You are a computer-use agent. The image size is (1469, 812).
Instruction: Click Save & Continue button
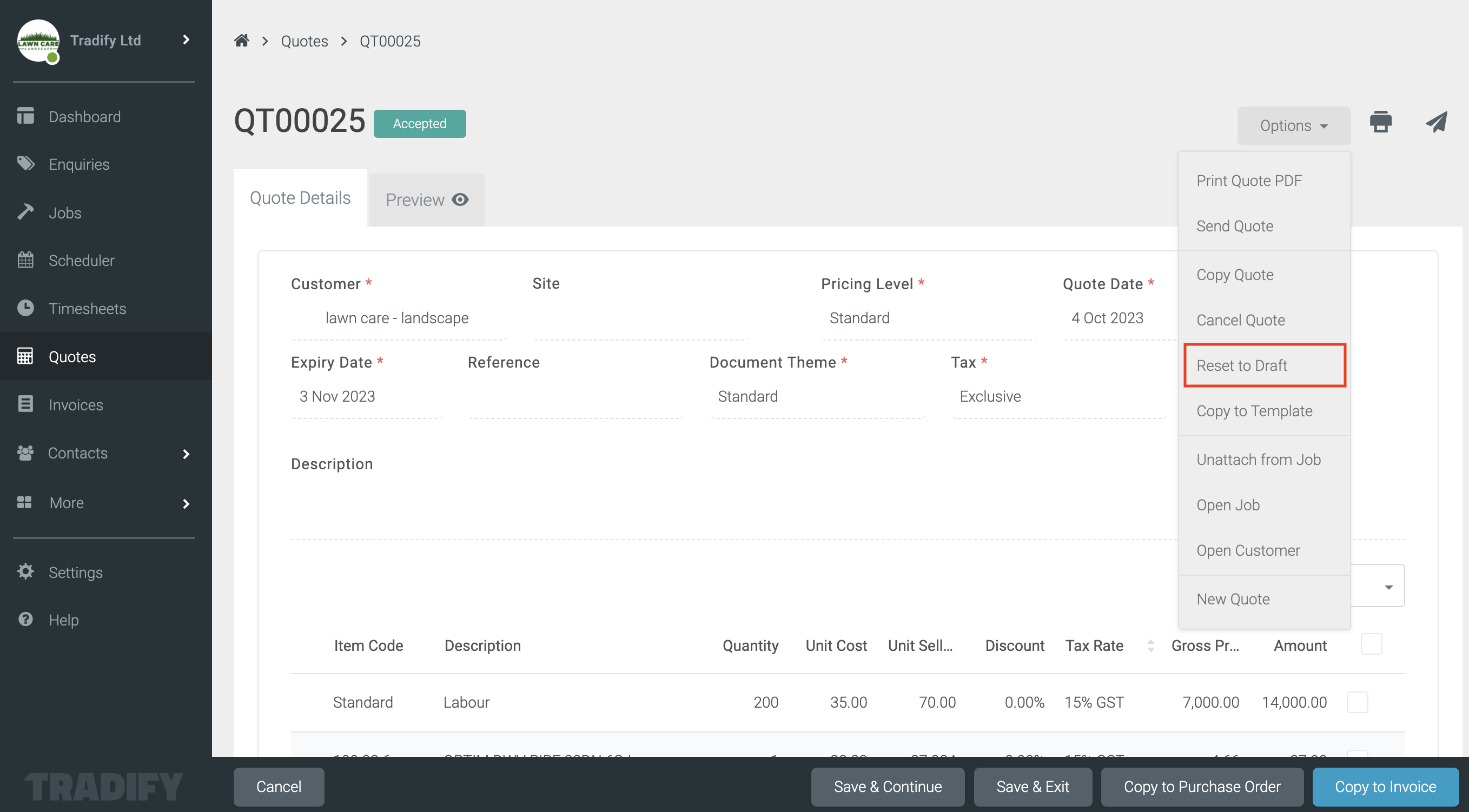[x=888, y=787]
